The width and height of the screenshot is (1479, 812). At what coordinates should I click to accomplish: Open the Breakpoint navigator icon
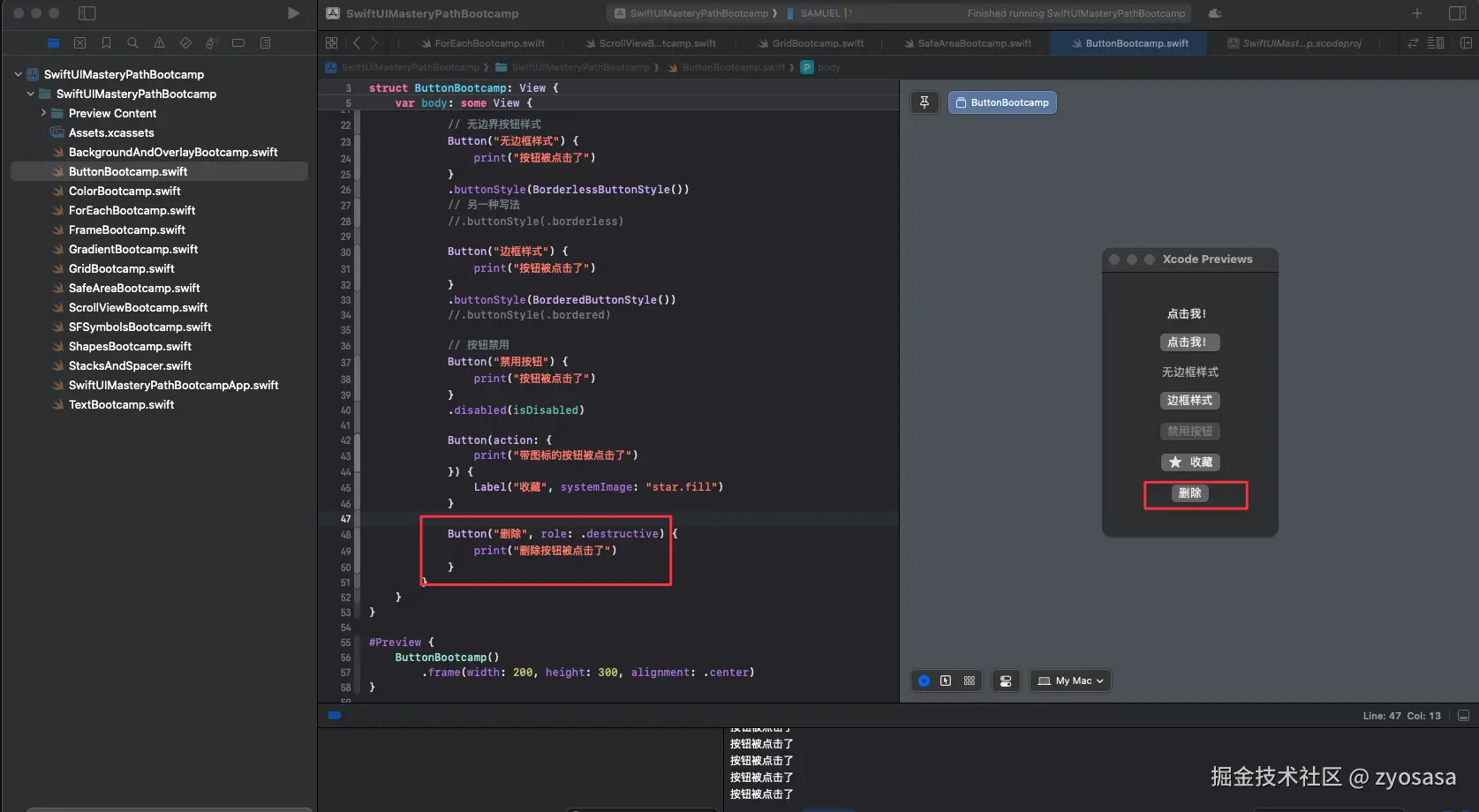[238, 42]
